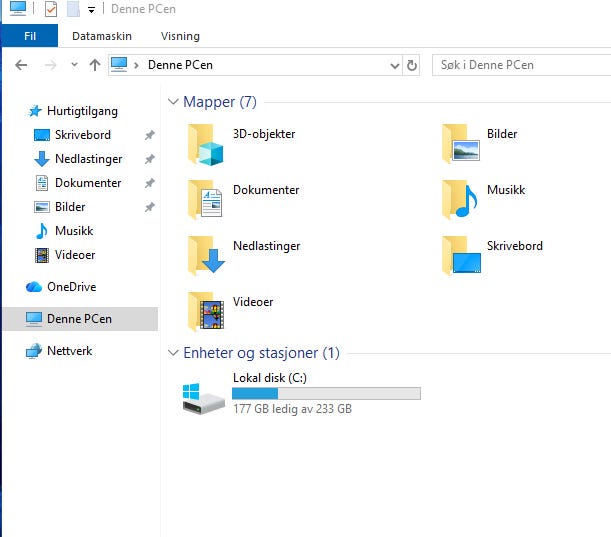Open the address bar history dropdown

click(395, 65)
